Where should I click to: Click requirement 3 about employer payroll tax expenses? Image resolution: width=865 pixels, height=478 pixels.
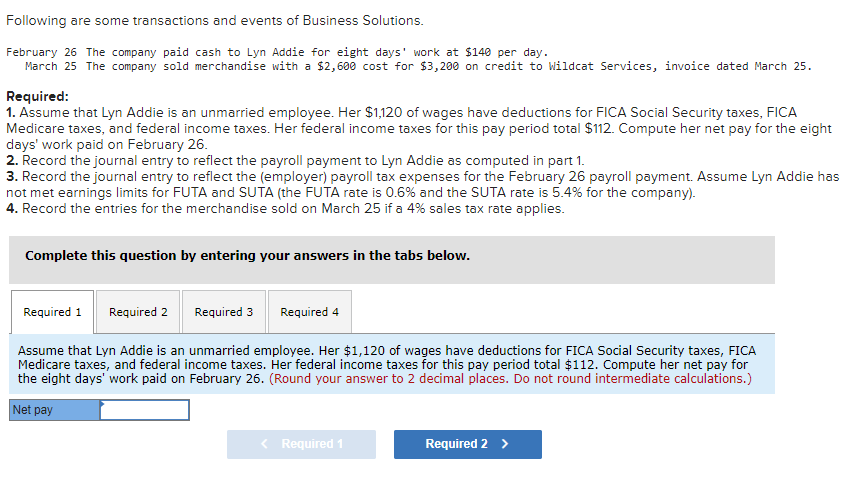420,176
